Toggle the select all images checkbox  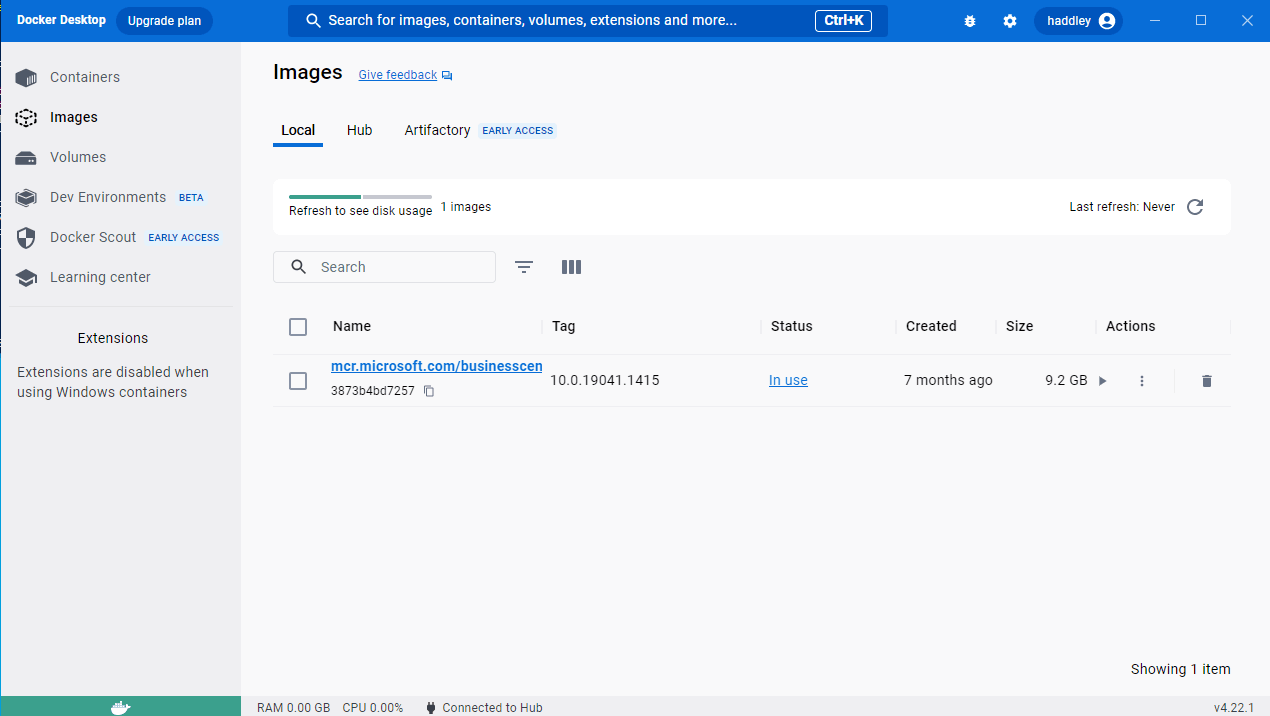coord(298,327)
